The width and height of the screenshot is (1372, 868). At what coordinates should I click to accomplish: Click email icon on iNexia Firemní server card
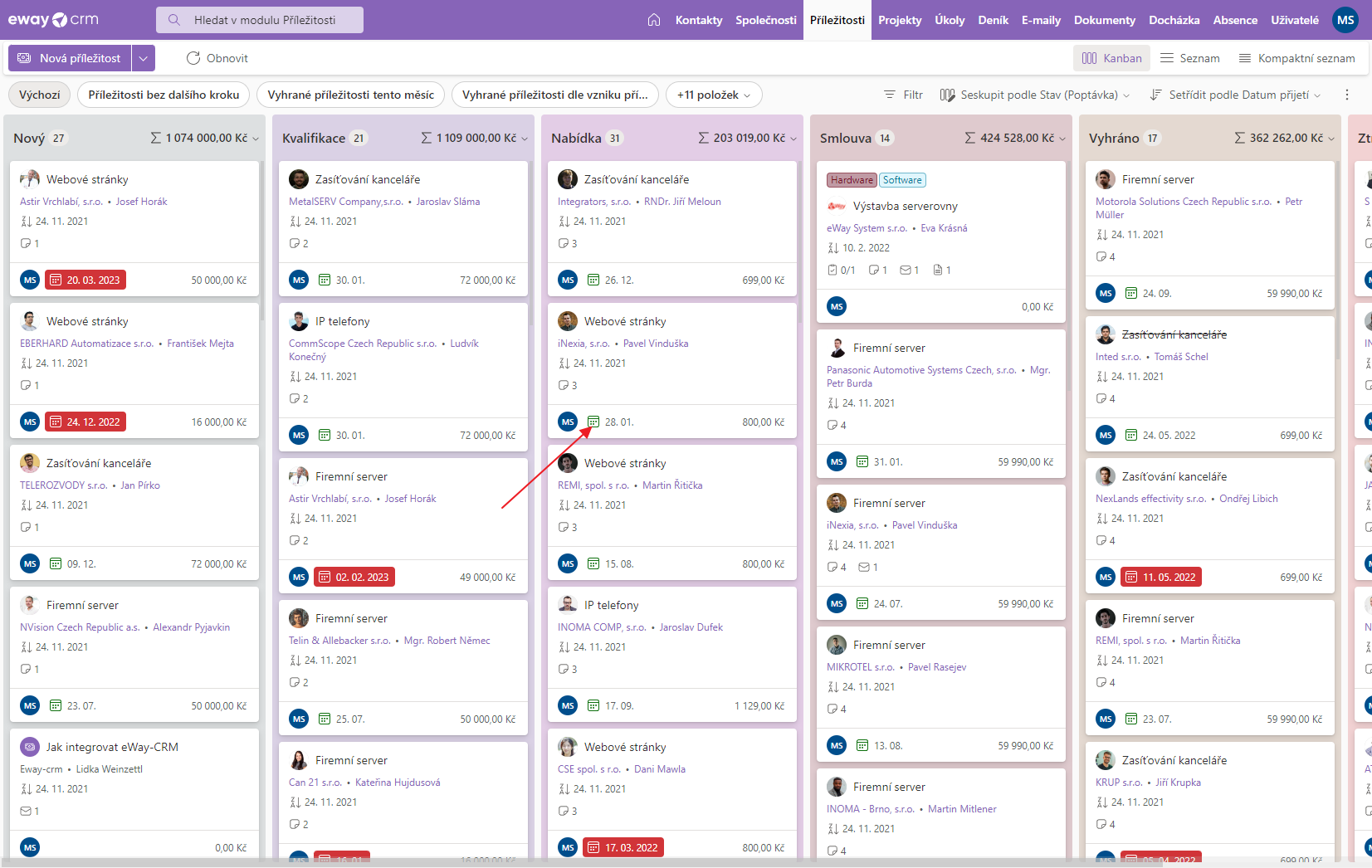pyautogui.click(x=864, y=567)
